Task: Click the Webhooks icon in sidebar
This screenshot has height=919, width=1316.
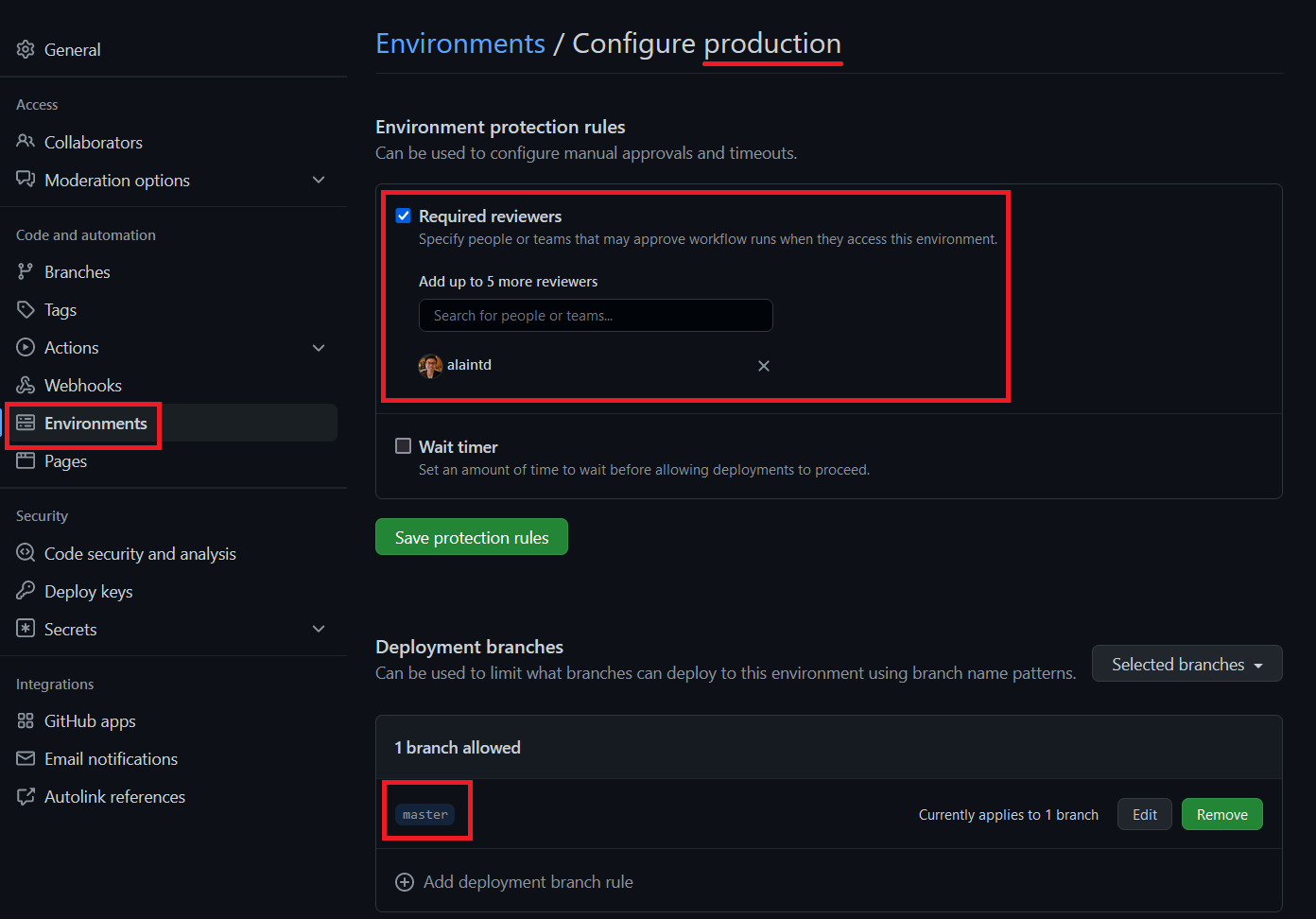Action: pos(26,386)
